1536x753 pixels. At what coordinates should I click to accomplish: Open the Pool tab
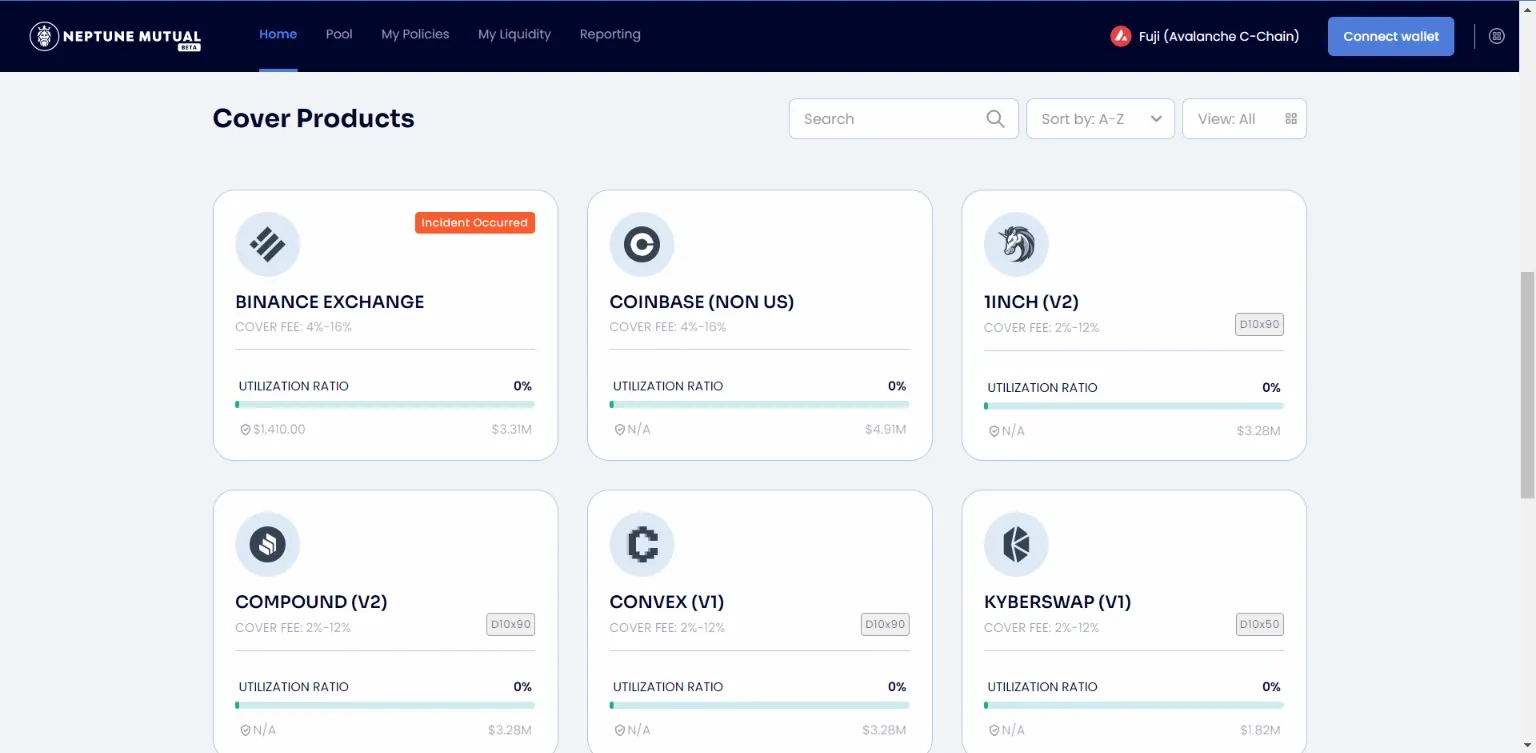tap(339, 34)
